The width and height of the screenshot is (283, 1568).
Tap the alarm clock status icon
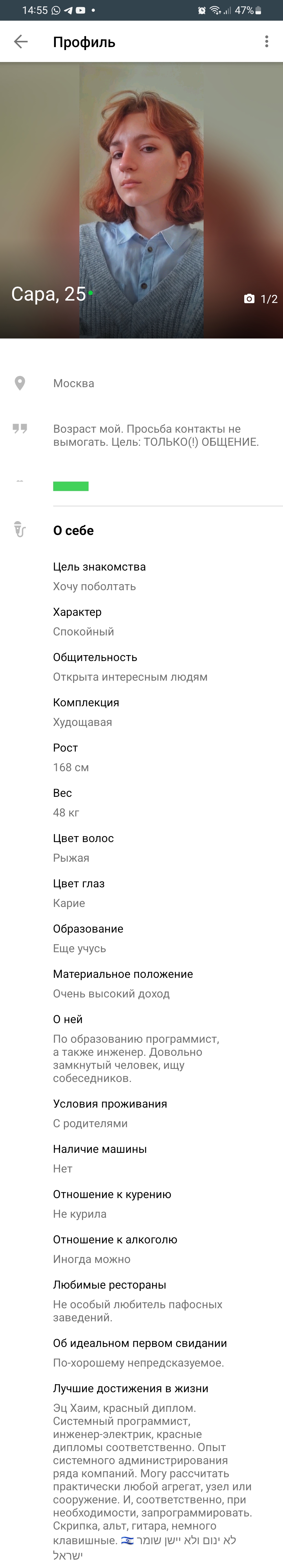(201, 10)
